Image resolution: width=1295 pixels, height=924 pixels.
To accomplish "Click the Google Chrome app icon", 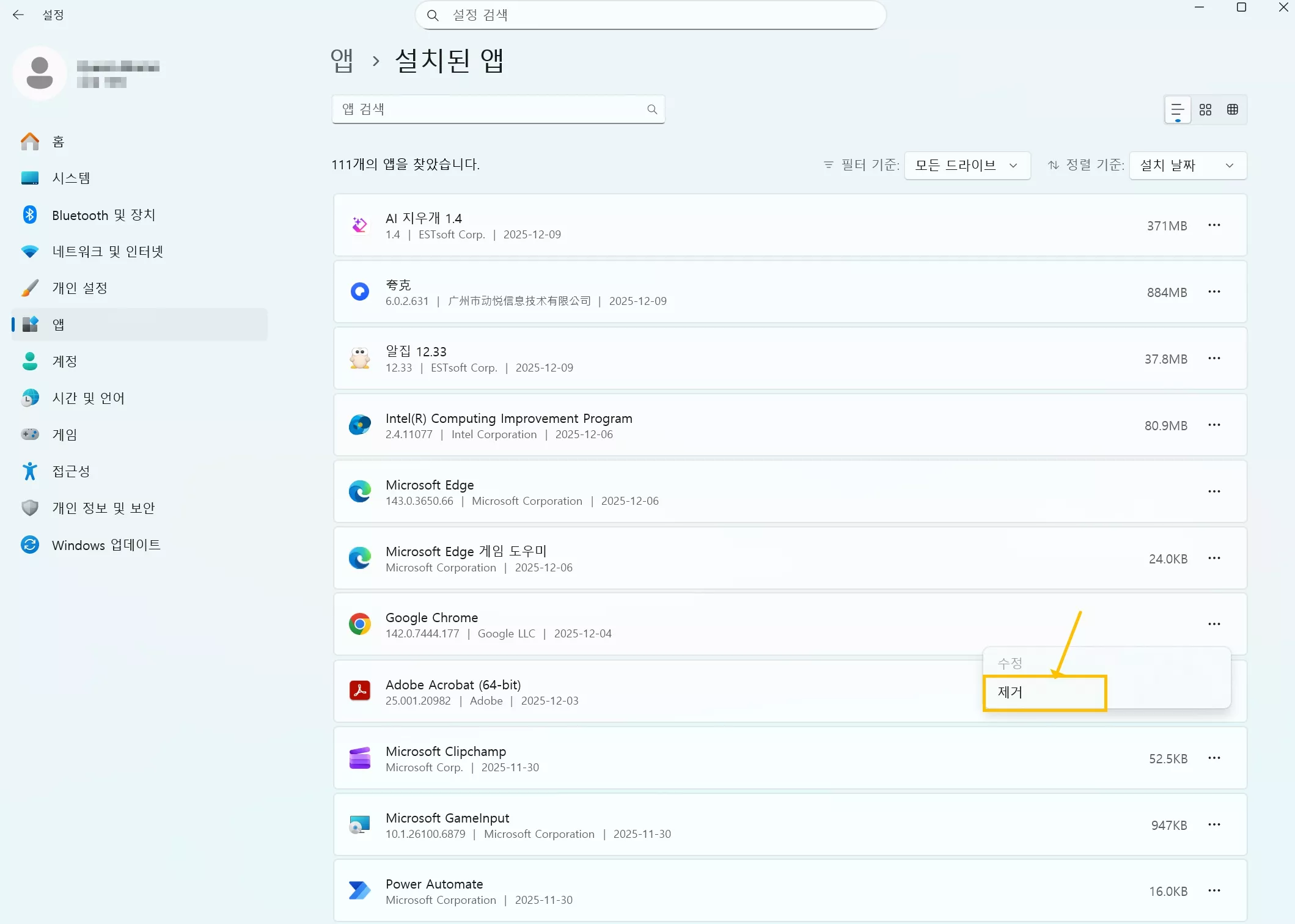I will coord(360,623).
